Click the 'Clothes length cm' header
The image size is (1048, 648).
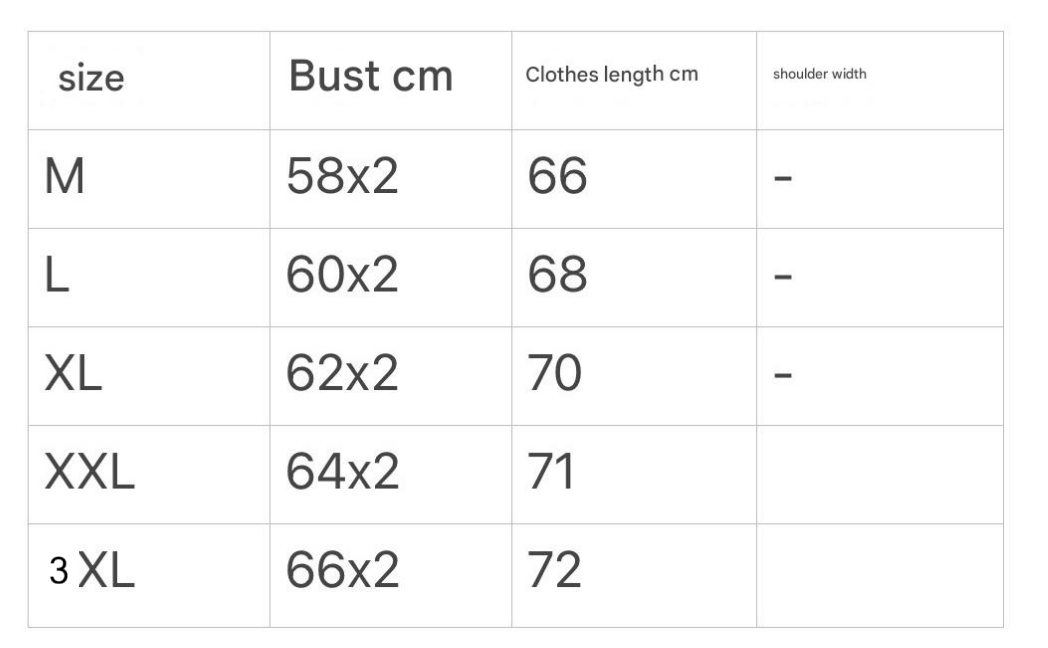(x=611, y=74)
